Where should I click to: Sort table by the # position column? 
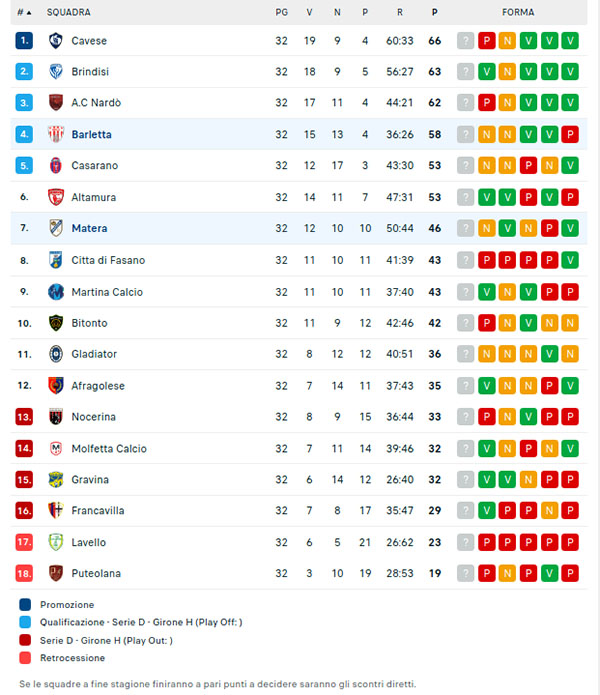(x=24, y=12)
